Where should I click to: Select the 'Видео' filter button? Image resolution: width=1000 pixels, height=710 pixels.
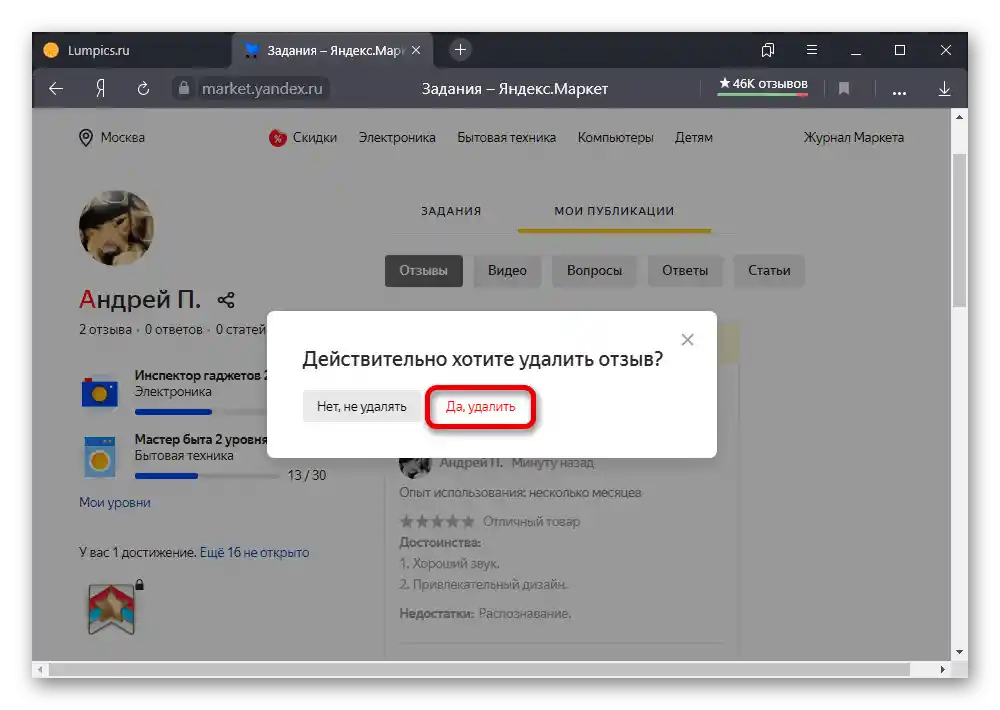[x=507, y=270]
